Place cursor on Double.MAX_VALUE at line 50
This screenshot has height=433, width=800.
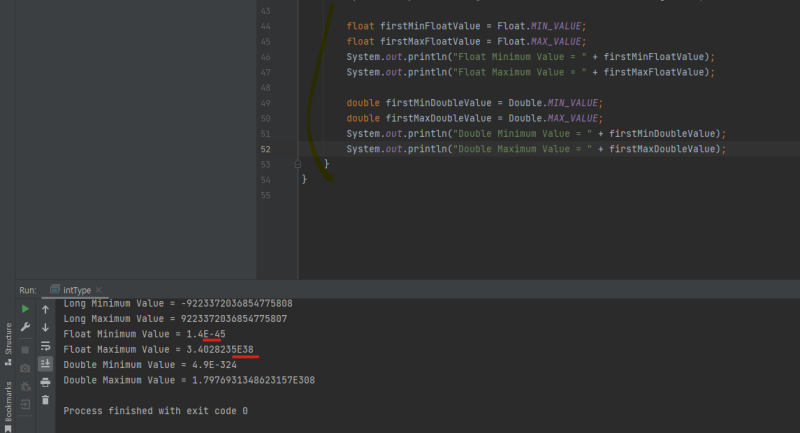553,118
